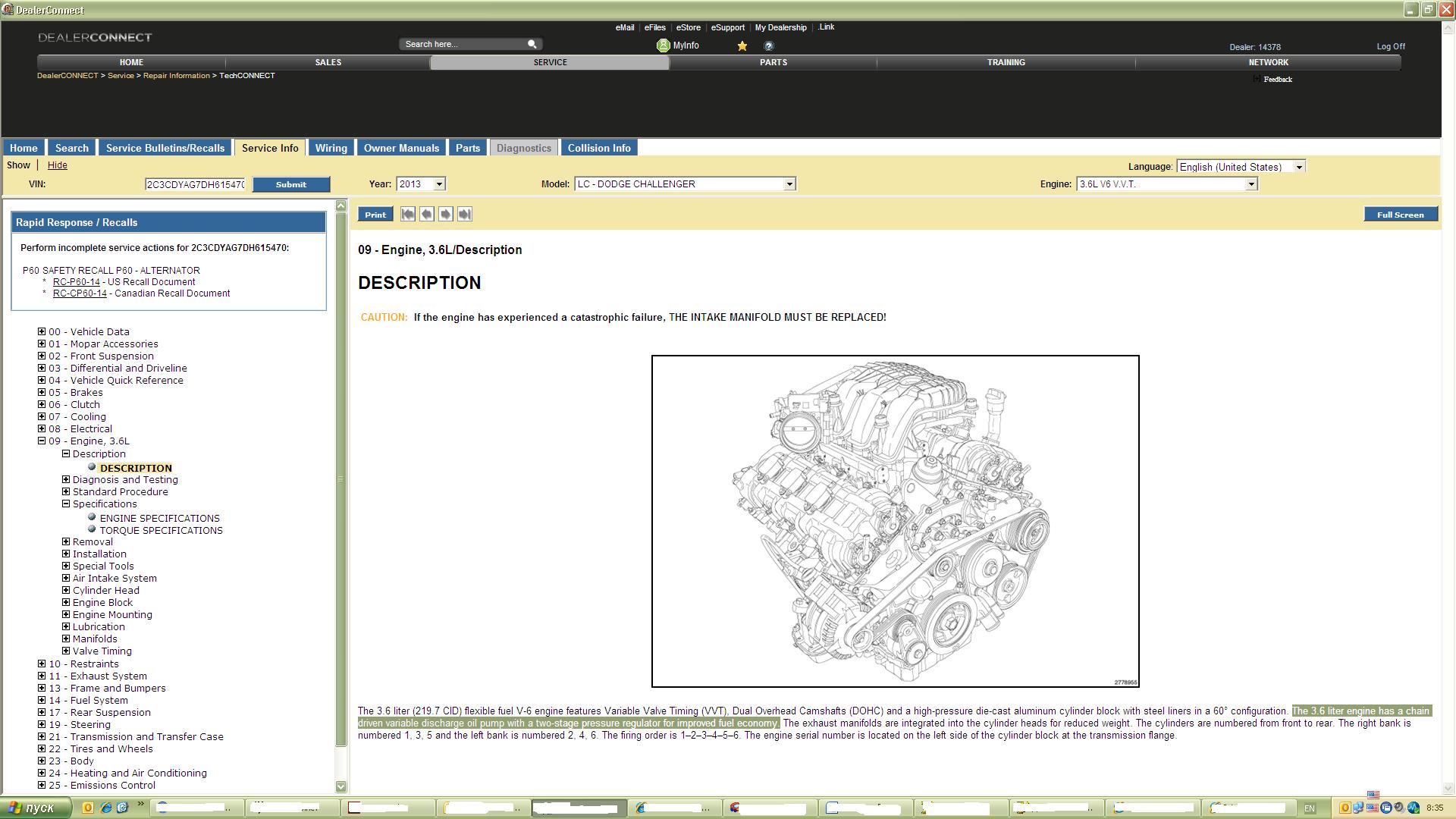Open the Feedback icon link
The width and height of the screenshot is (1456, 819).
1257,79
